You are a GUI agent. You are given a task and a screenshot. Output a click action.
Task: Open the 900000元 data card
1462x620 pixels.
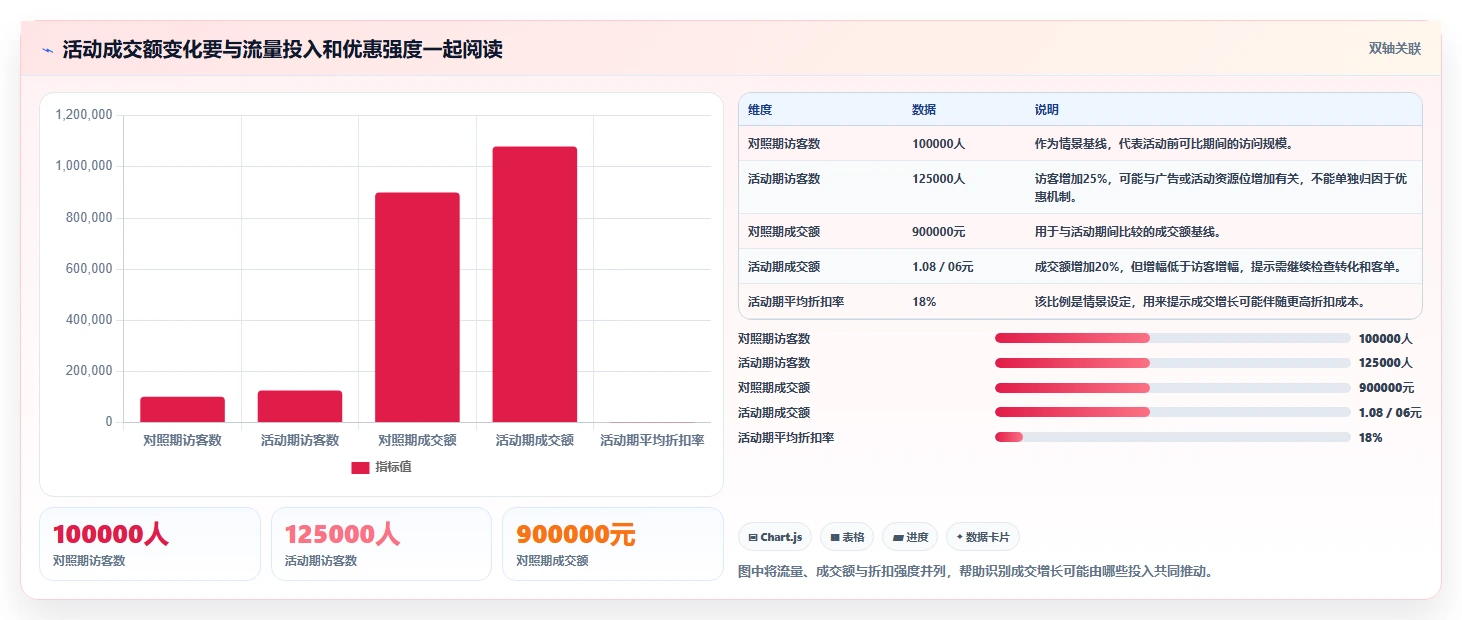pyautogui.click(x=612, y=544)
